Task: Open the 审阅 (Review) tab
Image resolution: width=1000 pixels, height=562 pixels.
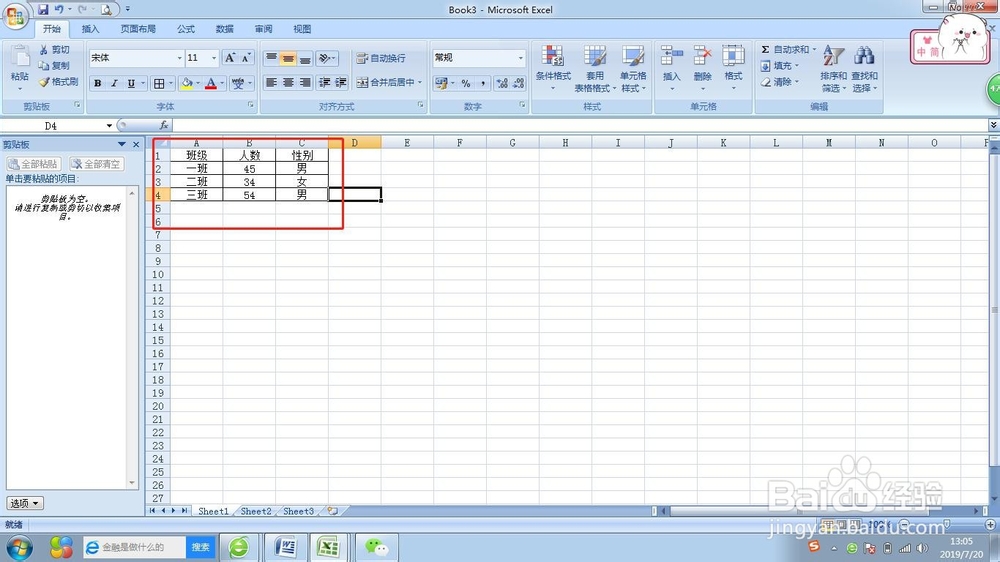Action: 263,29
